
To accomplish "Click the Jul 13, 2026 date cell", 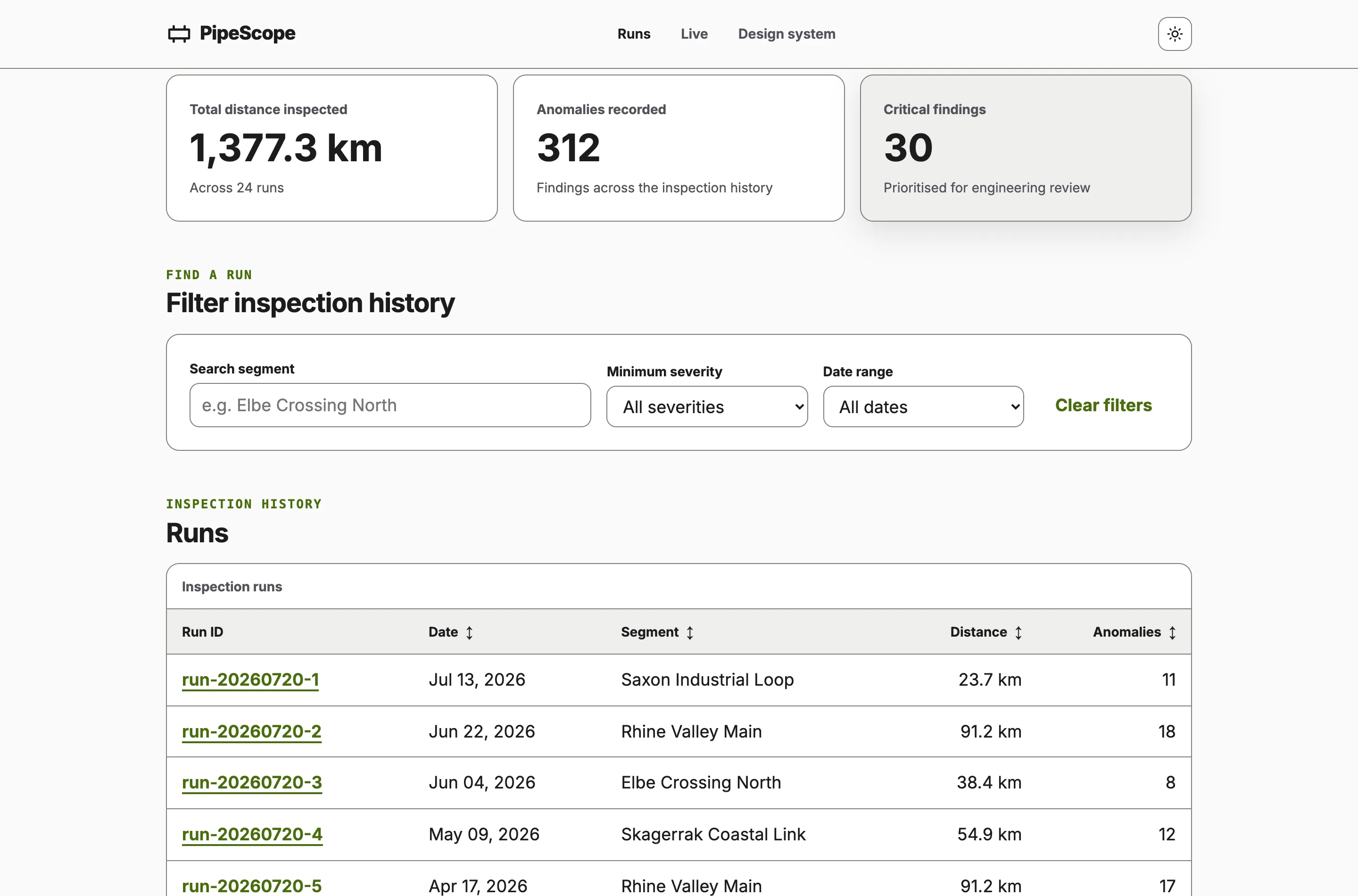I will (x=477, y=680).
